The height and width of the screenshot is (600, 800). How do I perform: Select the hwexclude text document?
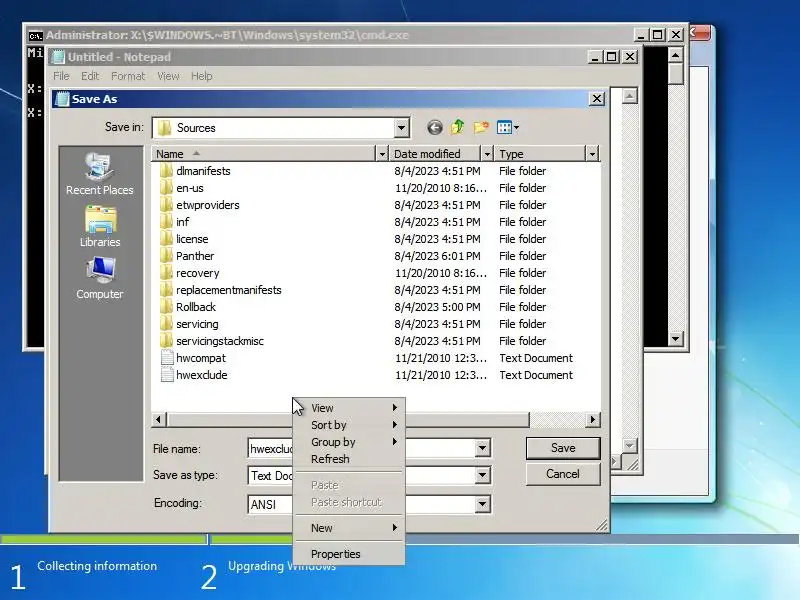click(x=194, y=375)
